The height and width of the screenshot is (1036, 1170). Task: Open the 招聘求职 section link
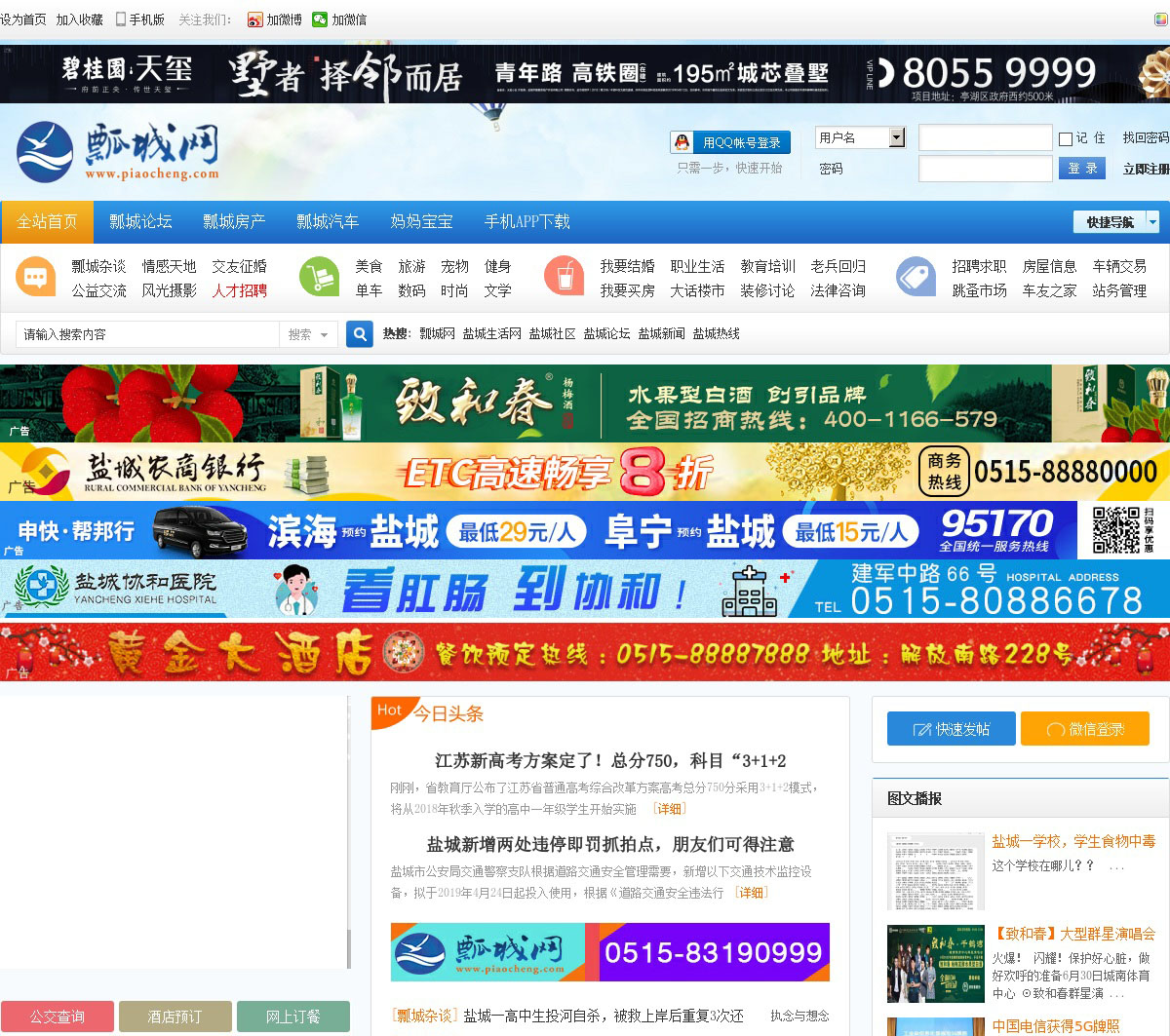click(x=979, y=266)
